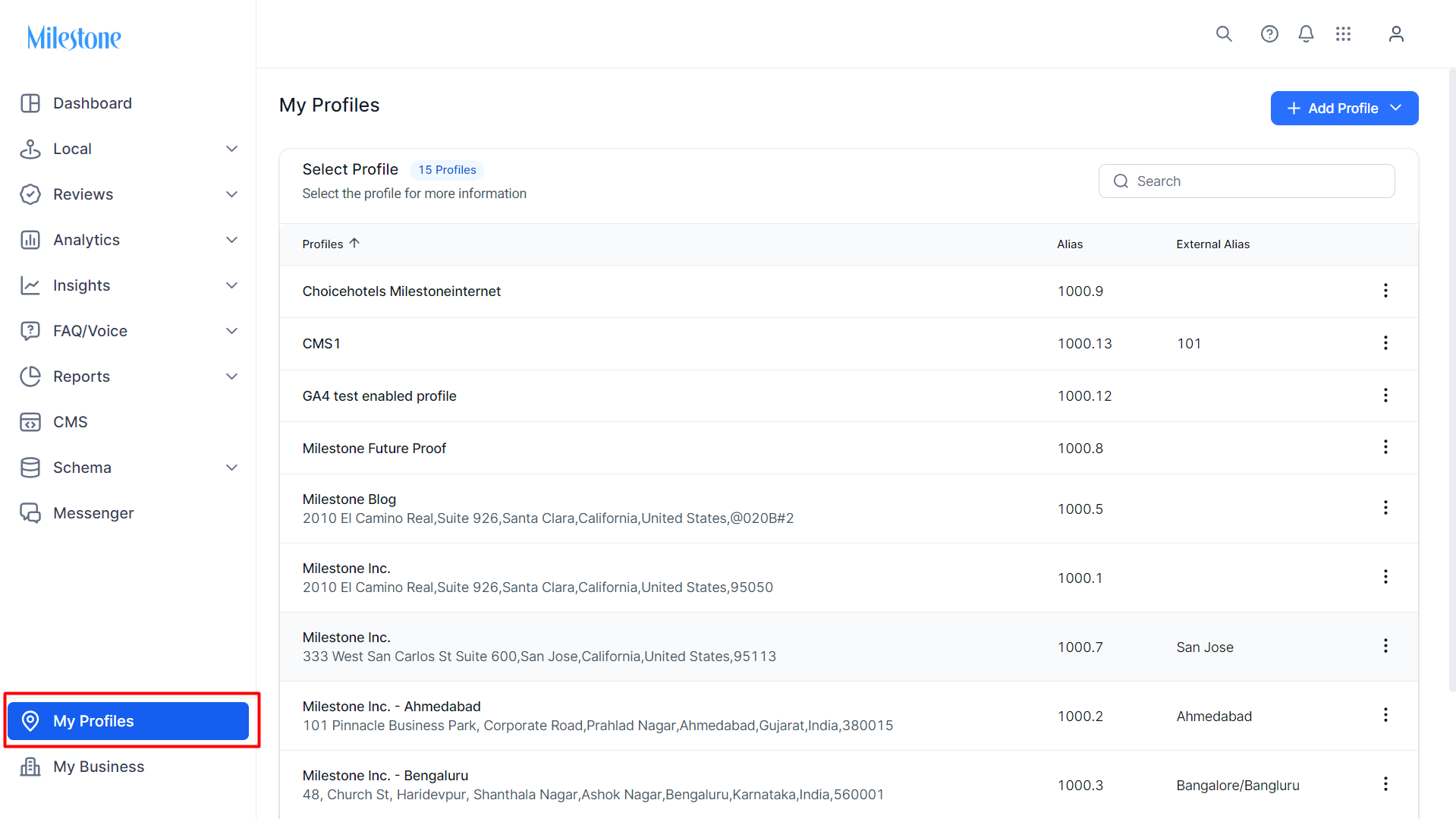Screen dimensions: 1456x819
Task: Click the Alias column header
Action: (x=1070, y=244)
